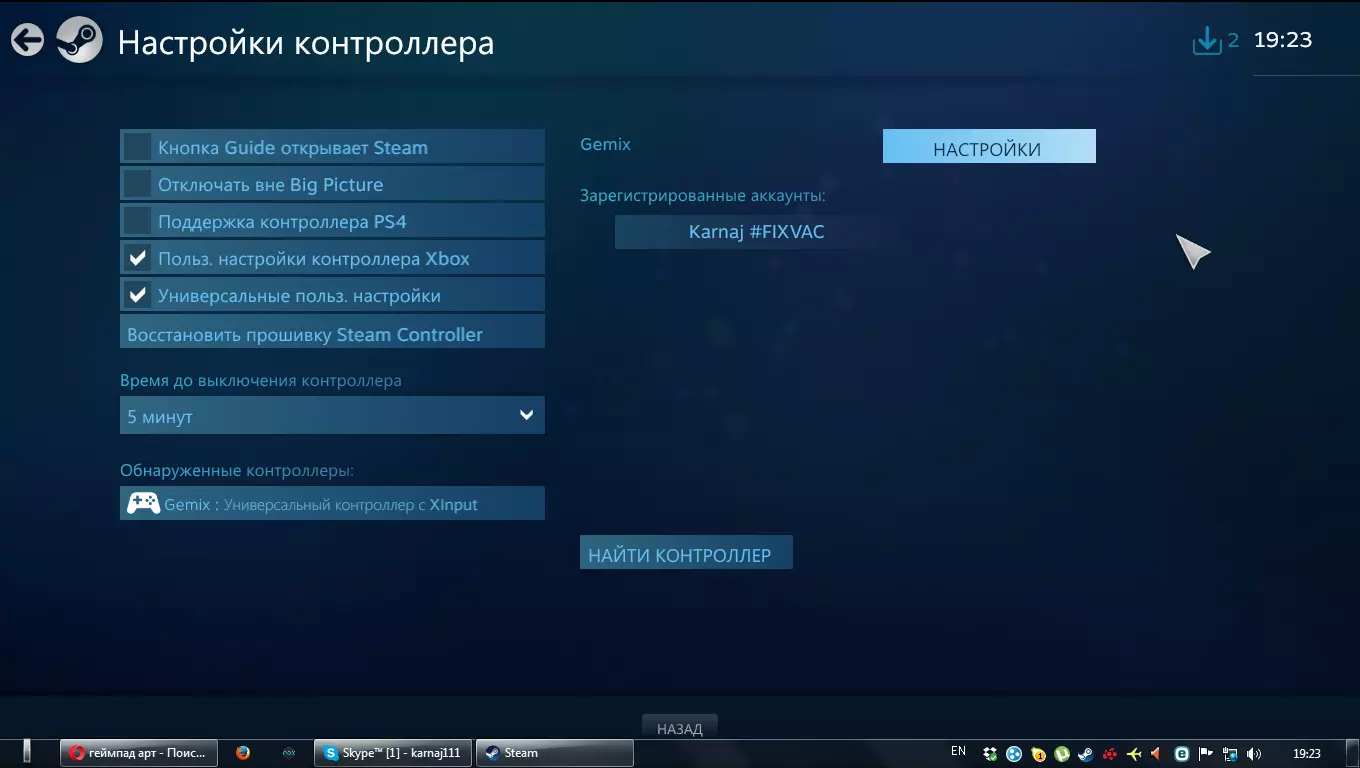Click the НАЙТИ КОНТРОЛЛЕР button
The height and width of the screenshot is (768, 1360).
(686, 553)
